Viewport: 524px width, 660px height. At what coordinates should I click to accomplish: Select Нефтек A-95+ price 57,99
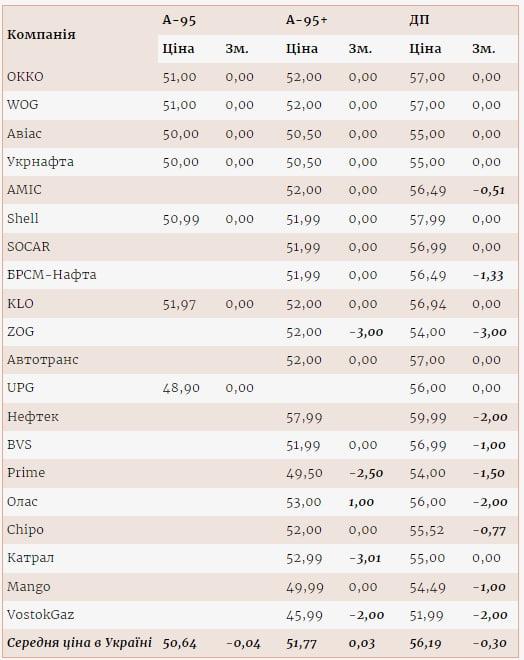tap(304, 418)
